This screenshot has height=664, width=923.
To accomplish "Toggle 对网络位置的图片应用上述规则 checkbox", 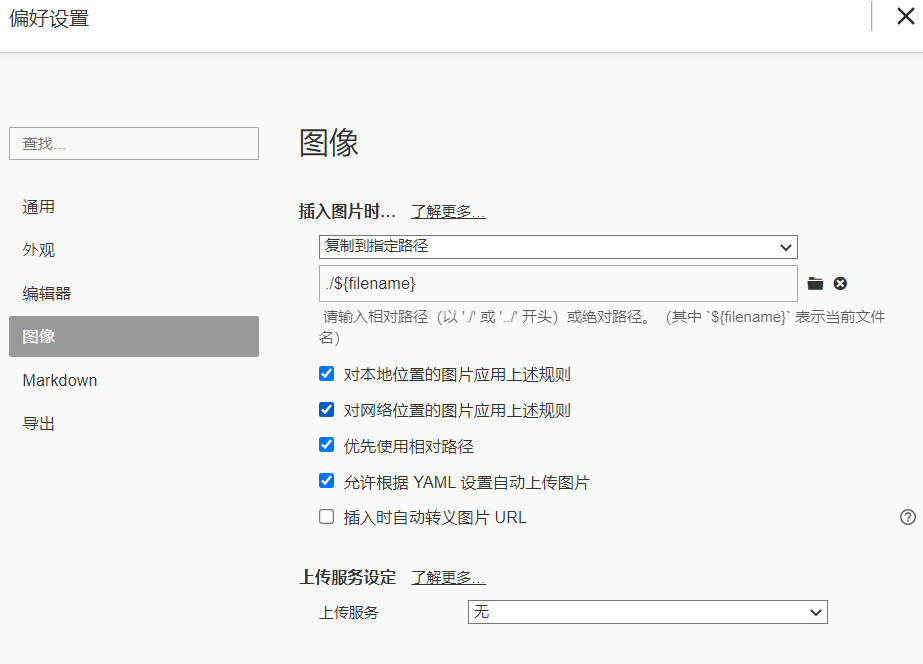I will pos(326,409).
